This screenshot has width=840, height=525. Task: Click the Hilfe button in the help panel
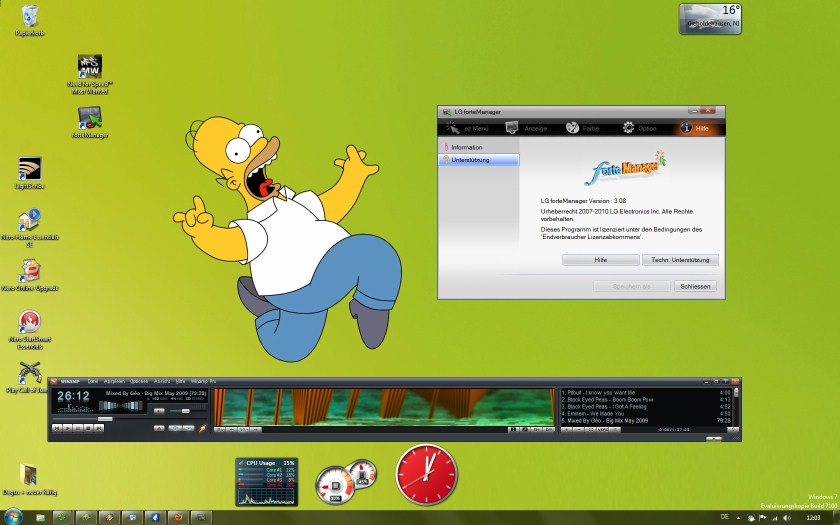tap(600, 260)
